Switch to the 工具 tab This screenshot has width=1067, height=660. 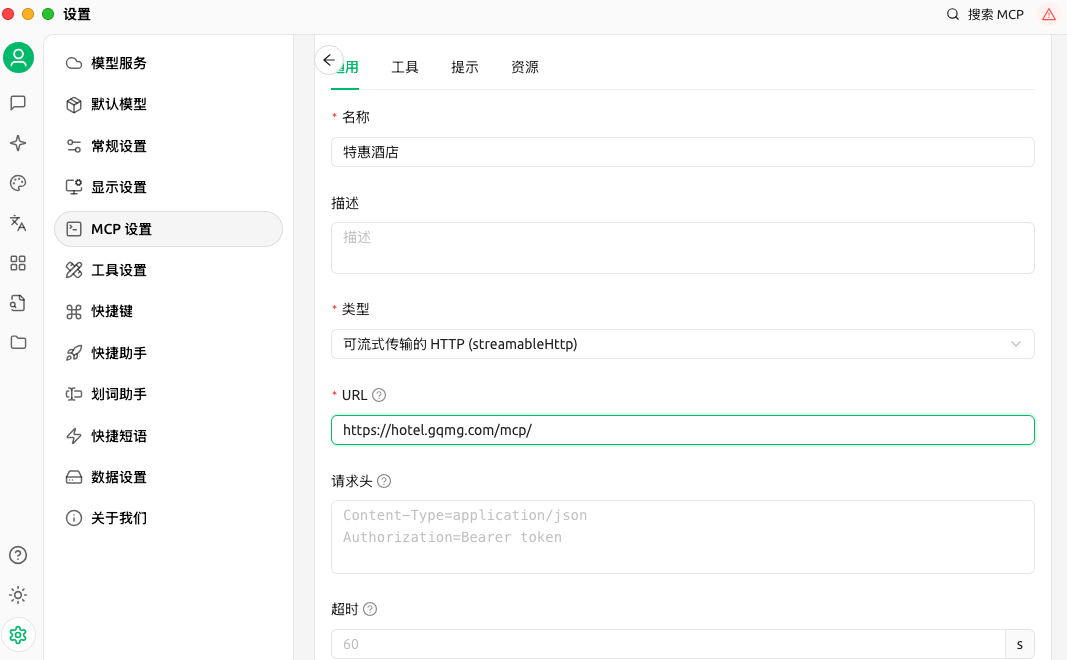(x=405, y=68)
